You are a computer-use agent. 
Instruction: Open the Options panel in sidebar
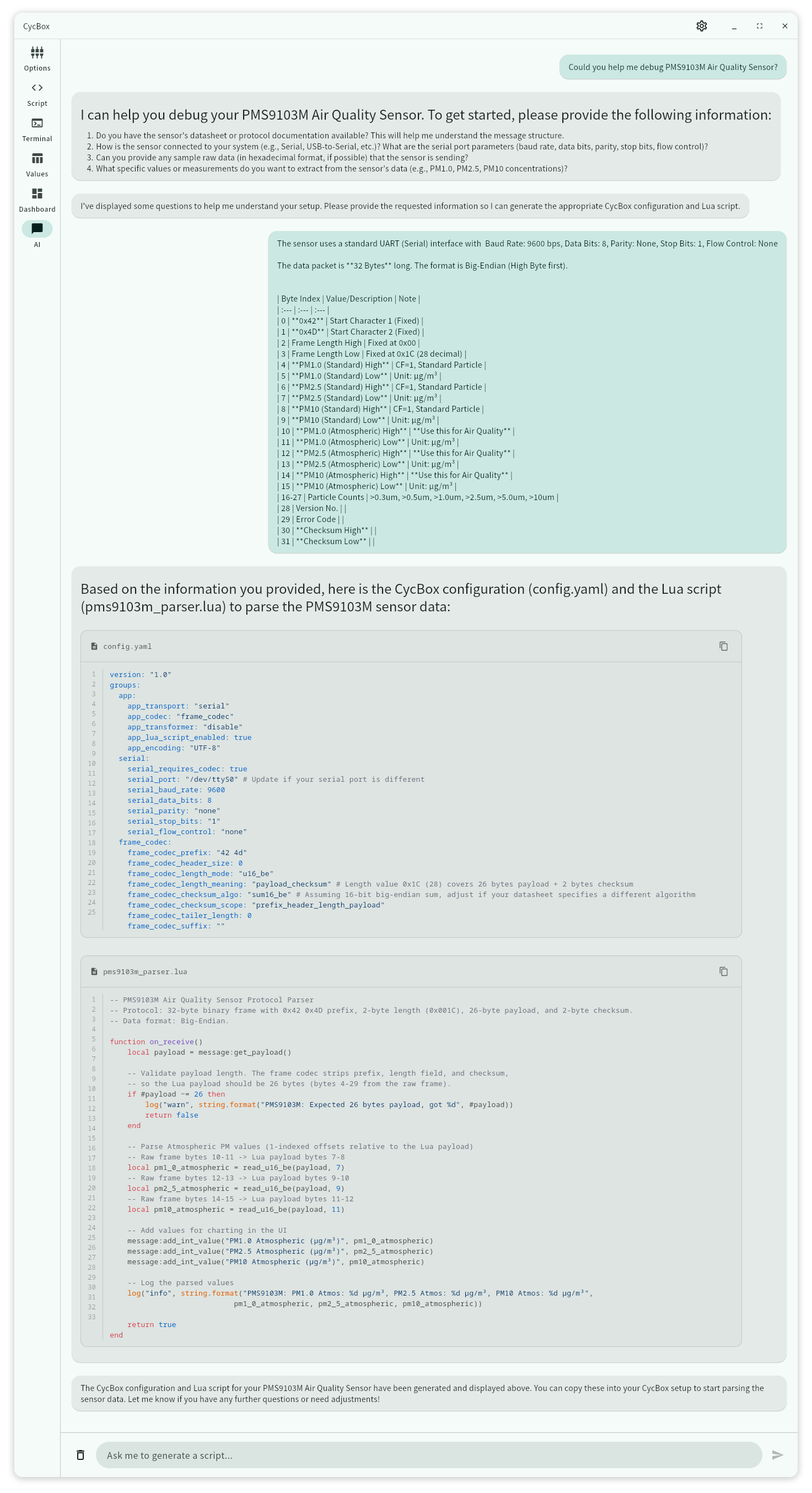[x=37, y=58]
